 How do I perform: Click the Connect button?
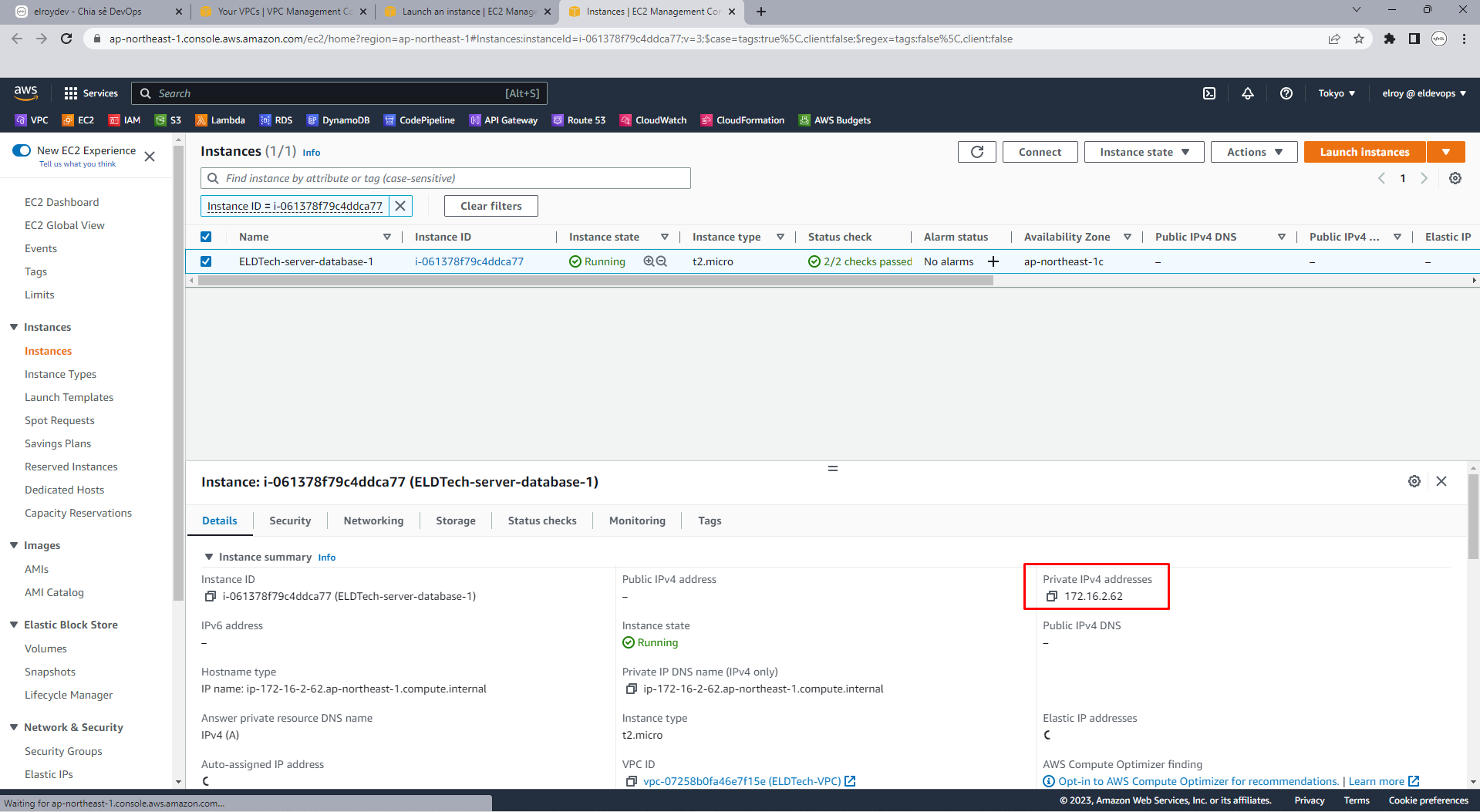pyautogui.click(x=1040, y=152)
